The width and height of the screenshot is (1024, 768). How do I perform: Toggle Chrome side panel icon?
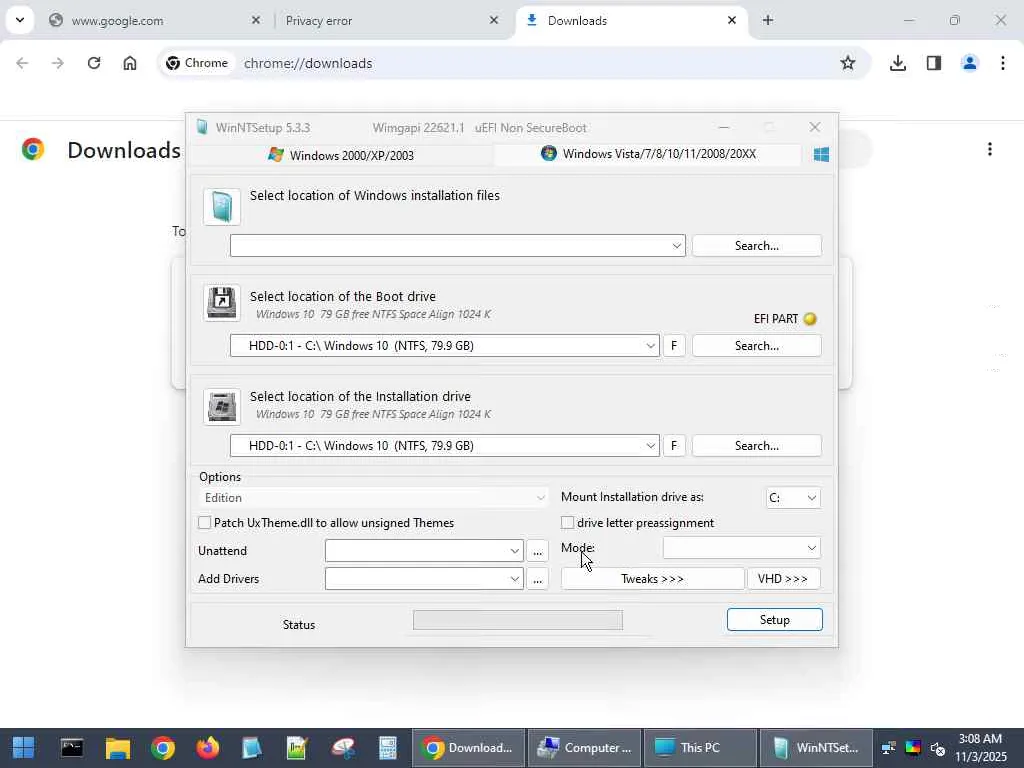point(934,63)
